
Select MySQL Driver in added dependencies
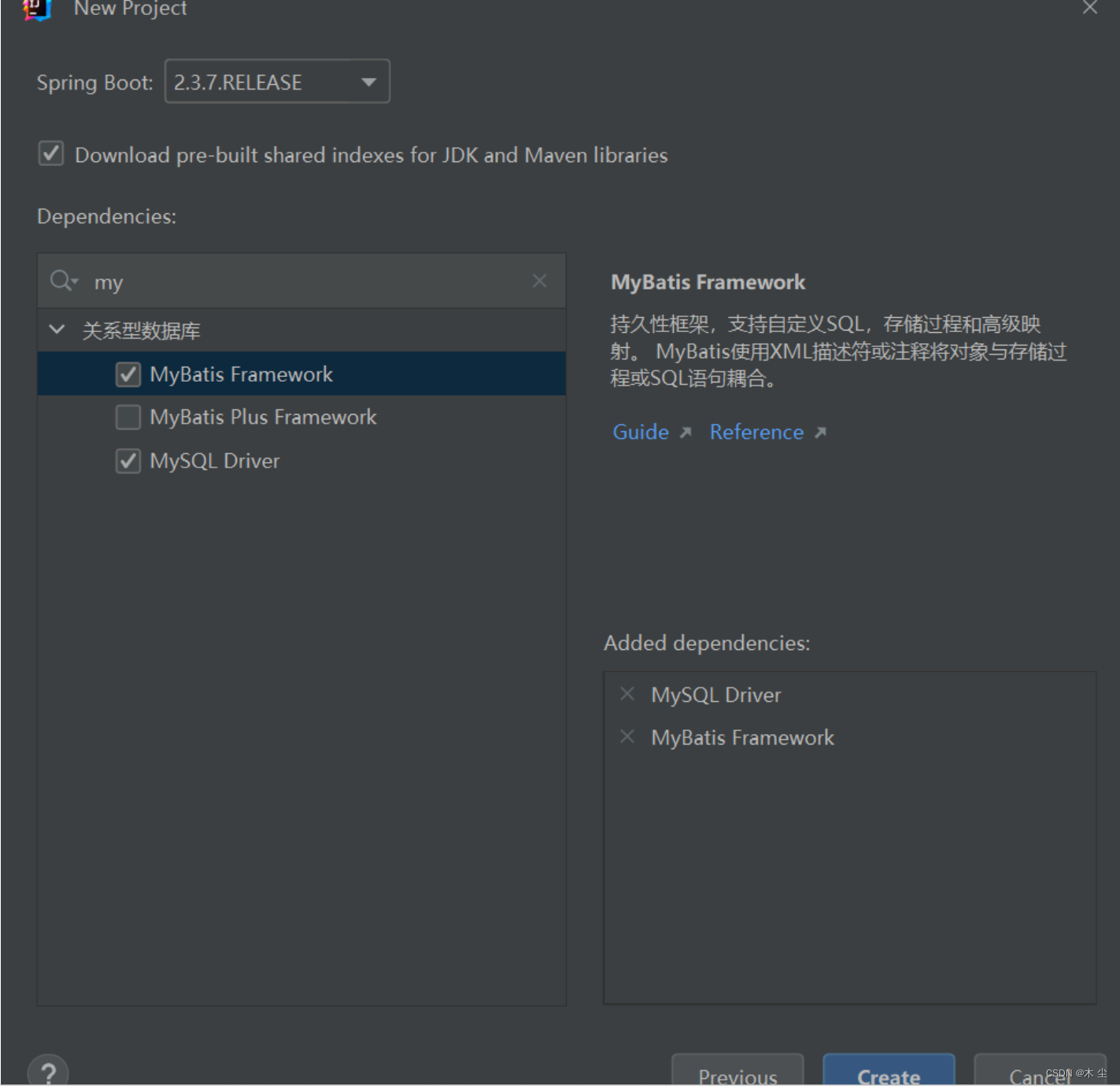(716, 695)
